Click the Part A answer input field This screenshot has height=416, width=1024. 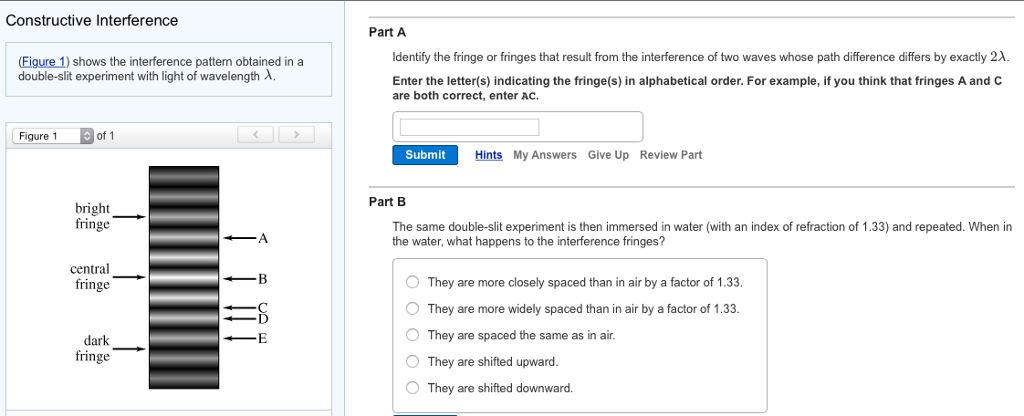point(470,127)
